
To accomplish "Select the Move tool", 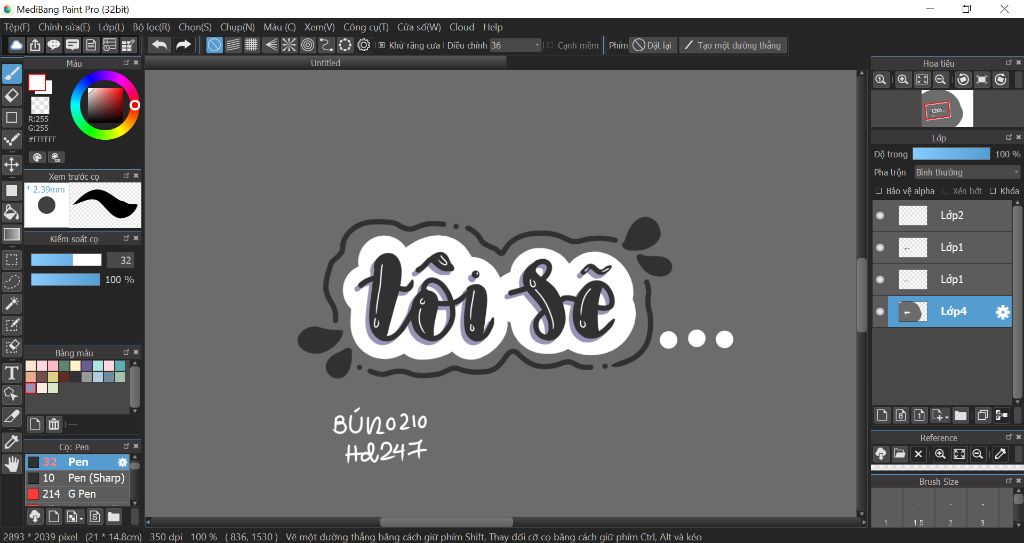I will point(12,164).
